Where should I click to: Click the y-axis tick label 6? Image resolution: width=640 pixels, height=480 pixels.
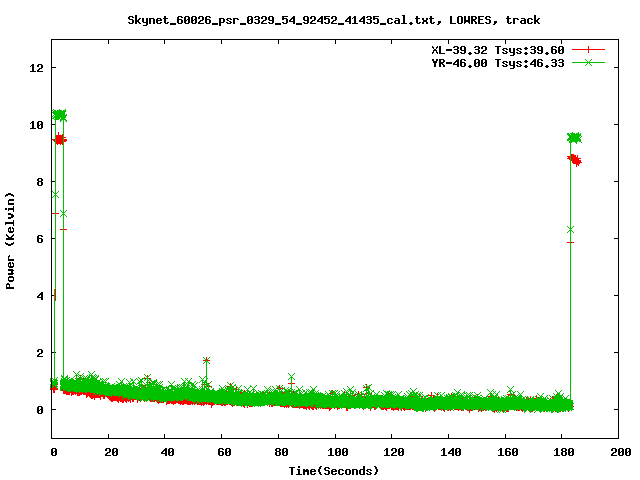coord(40,239)
